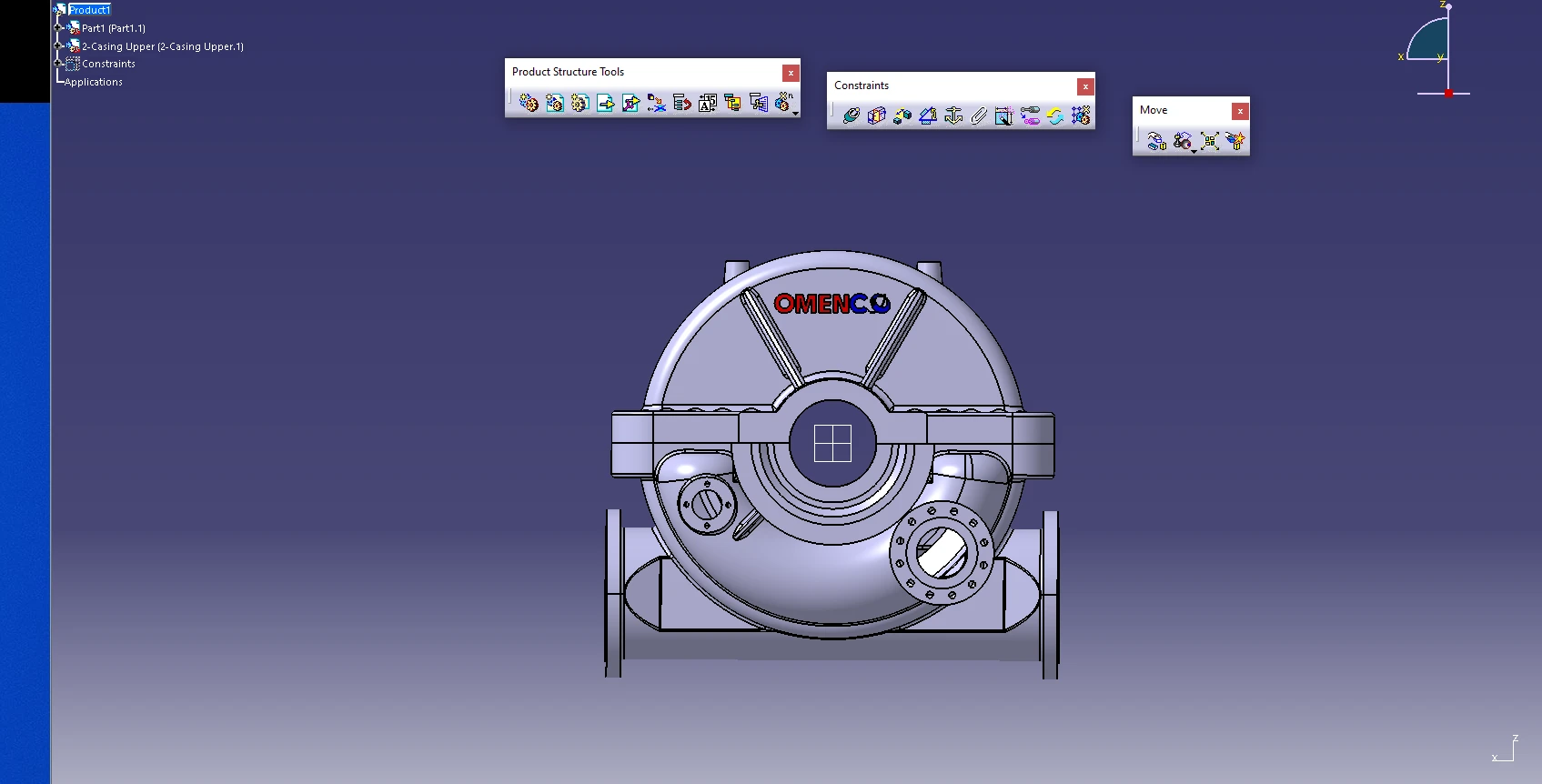Select the Angle Constraint tool
The height and width of the screenshot is (784, 1542).
[x=928, y=116]
